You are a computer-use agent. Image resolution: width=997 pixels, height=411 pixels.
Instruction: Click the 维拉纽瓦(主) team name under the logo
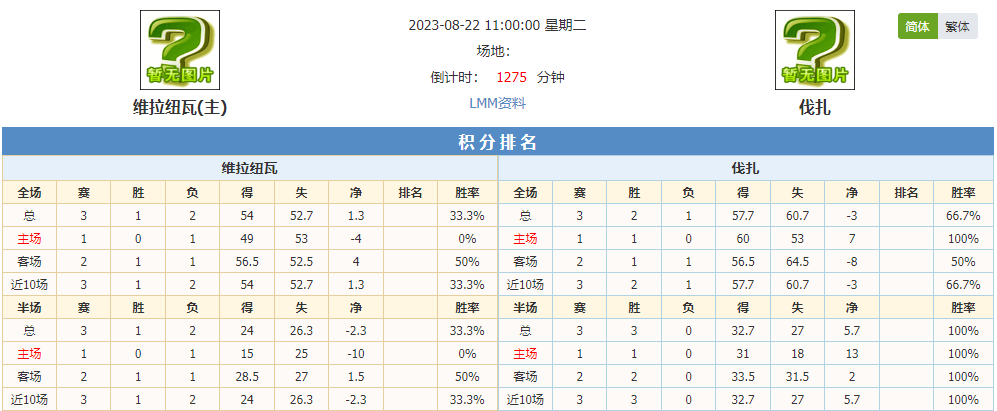tap(180, 108)
